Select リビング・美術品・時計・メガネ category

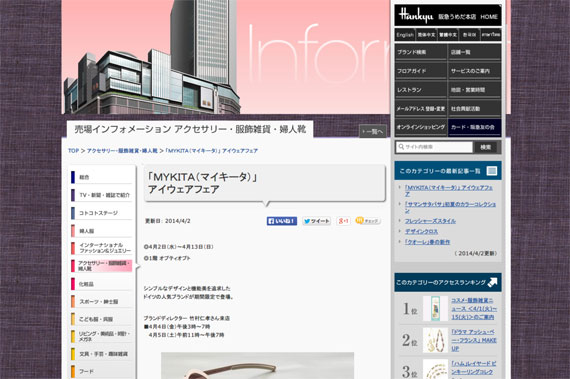coord(101,336)
